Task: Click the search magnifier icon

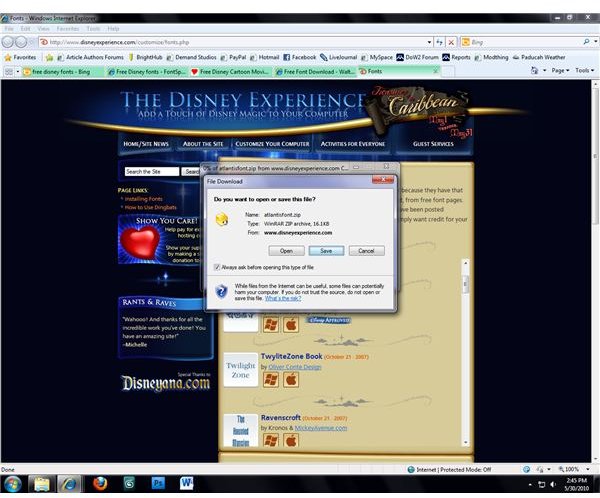Action: point(586,42)
